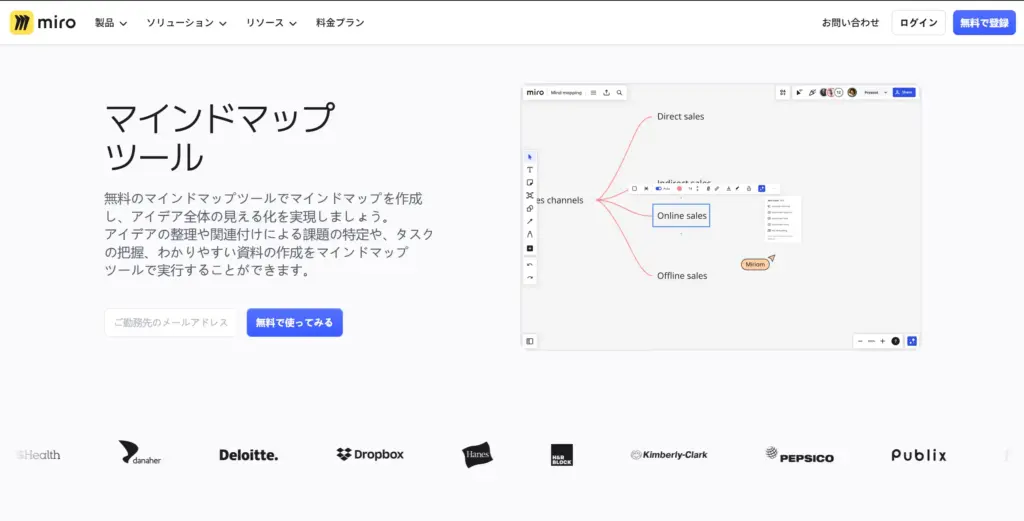1024x521 pixels.
Task: Click the Redo arrow in board toolbar
Action: click(x=530, y=277)
